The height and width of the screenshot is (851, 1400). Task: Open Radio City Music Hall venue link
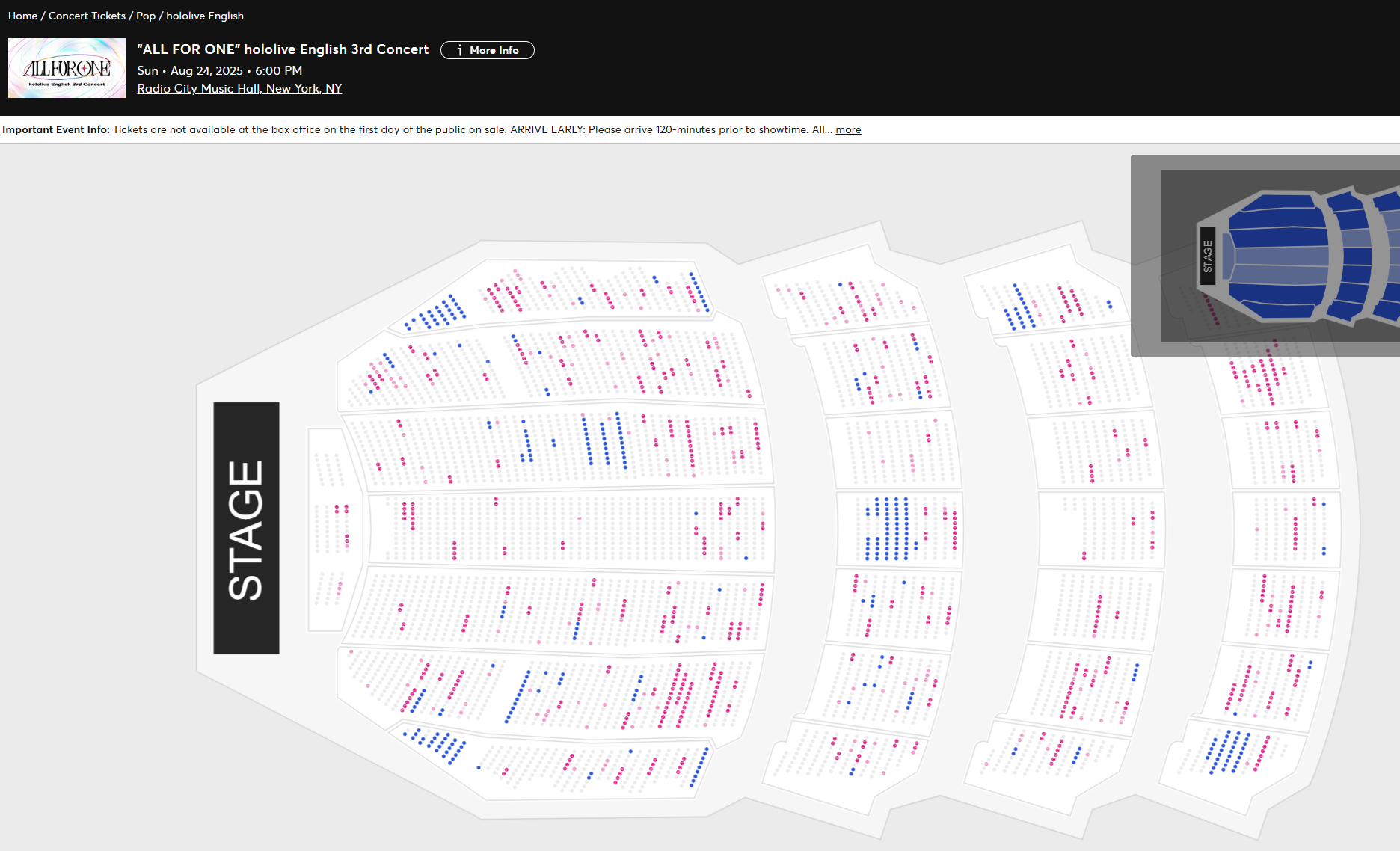[239, 88]
